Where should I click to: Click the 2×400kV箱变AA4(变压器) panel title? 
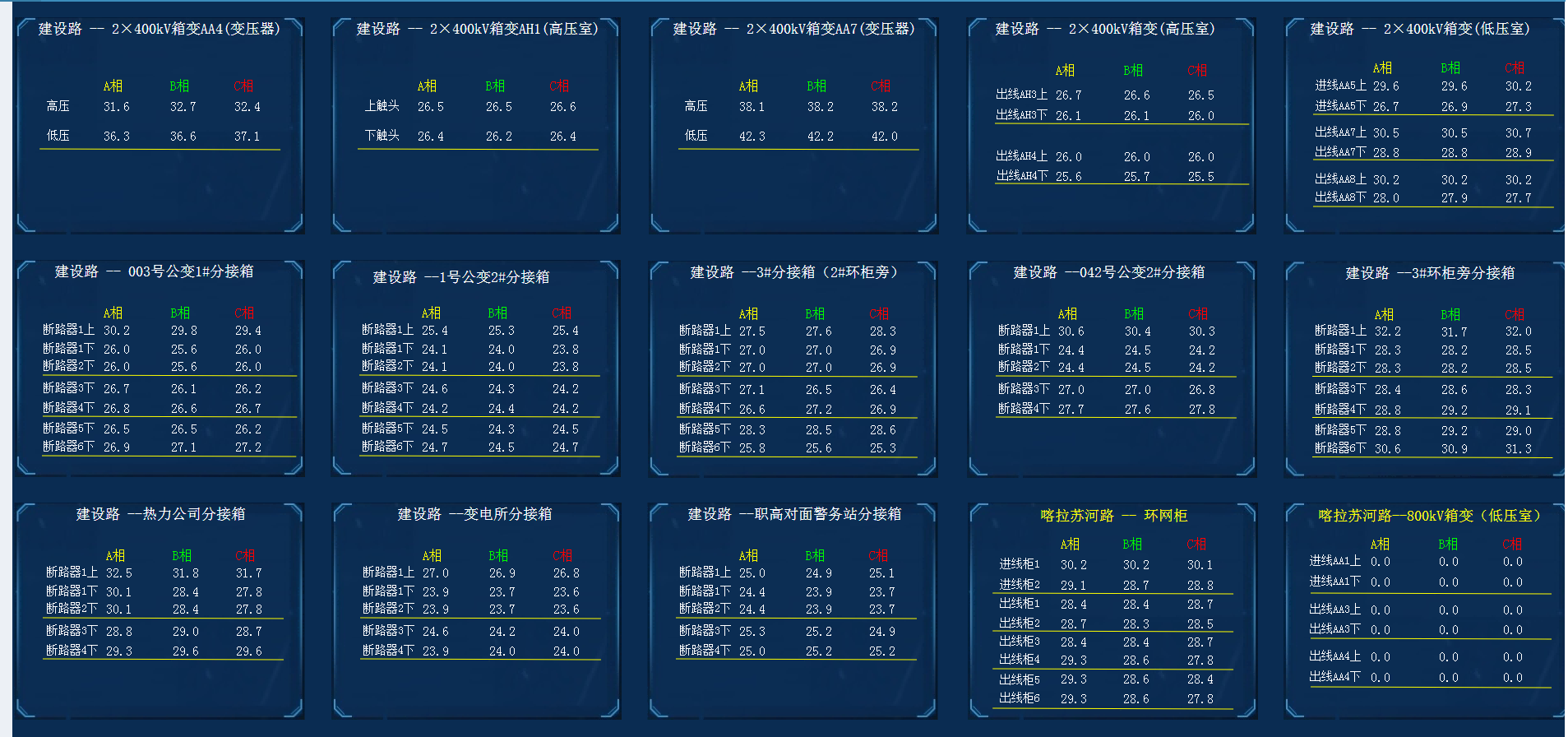click(x=160, y=29)
